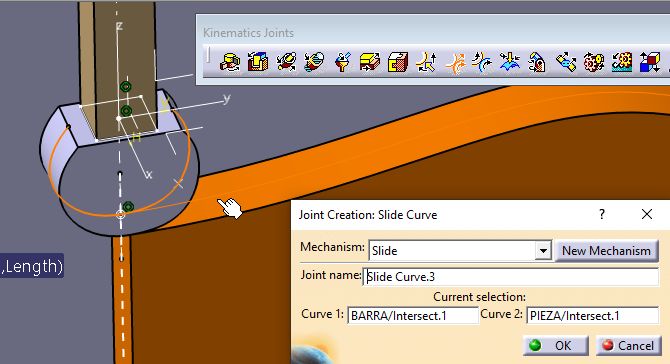The height and width of the screenshot is (364, 670).
Task: Click the New Mechanism button
Action: (x=606, y=251)
